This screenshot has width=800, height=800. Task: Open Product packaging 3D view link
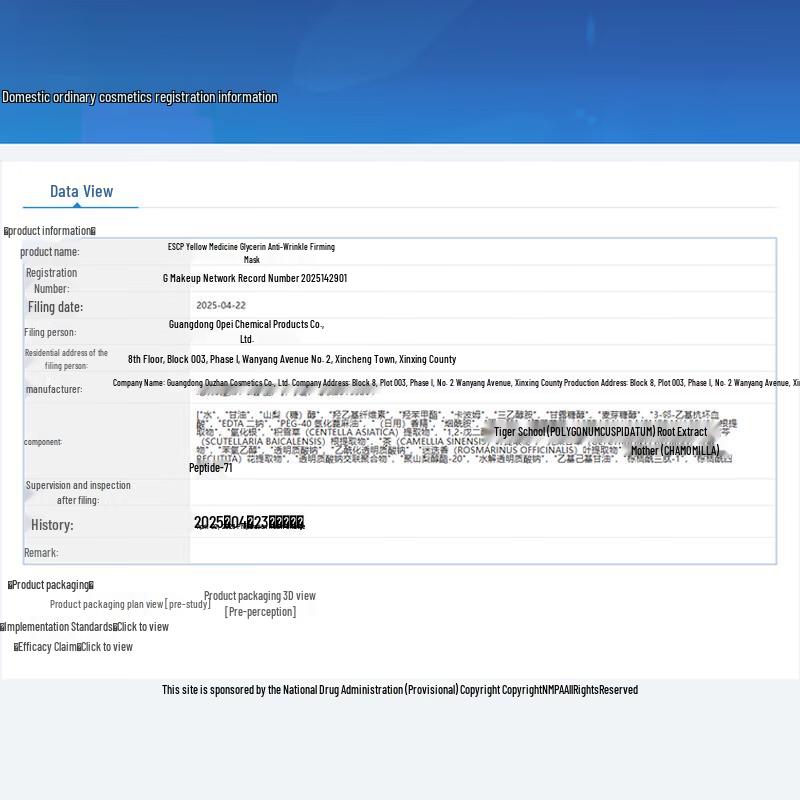(260, 596)
